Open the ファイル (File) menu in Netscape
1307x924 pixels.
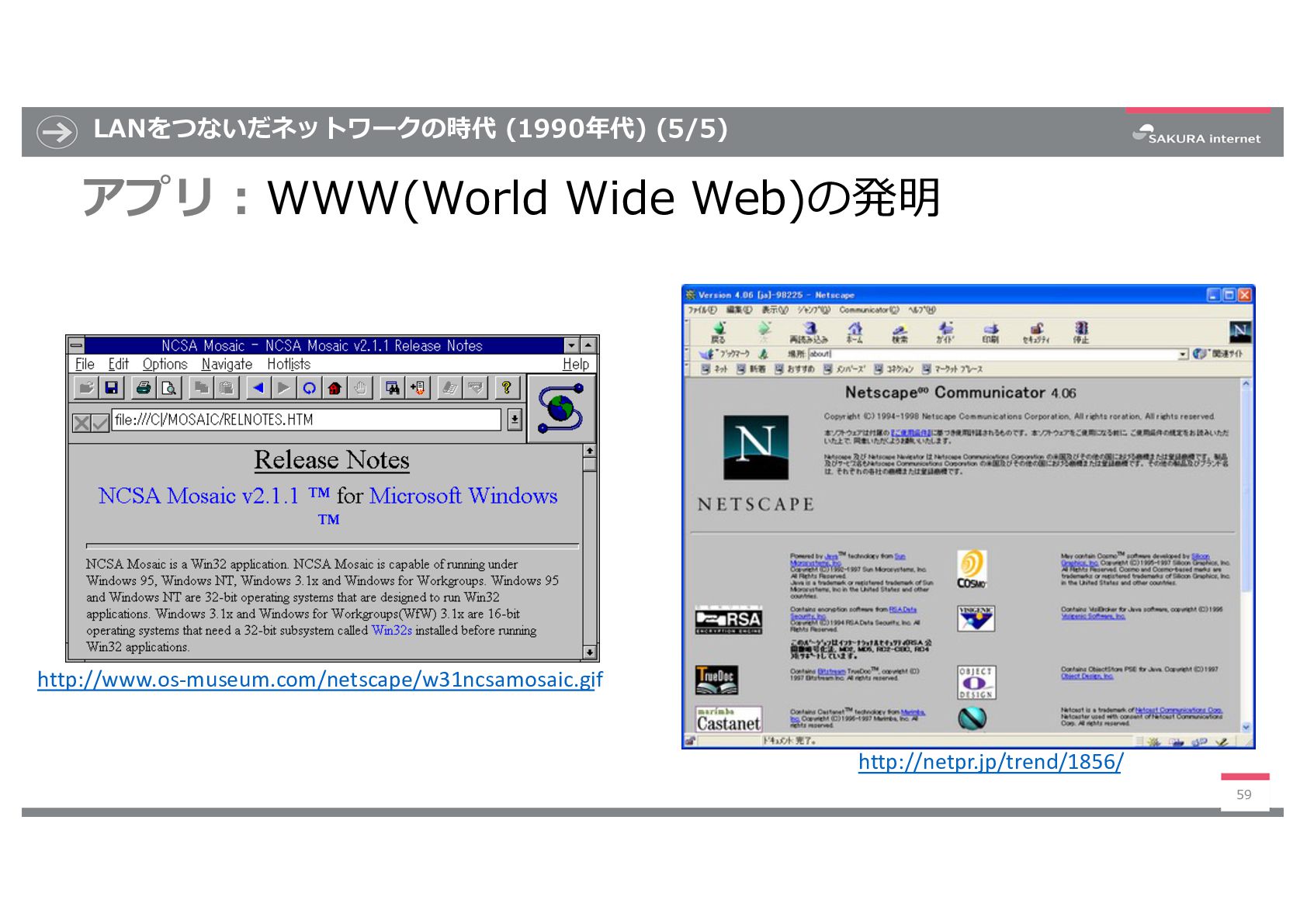[x=702, y=310]
